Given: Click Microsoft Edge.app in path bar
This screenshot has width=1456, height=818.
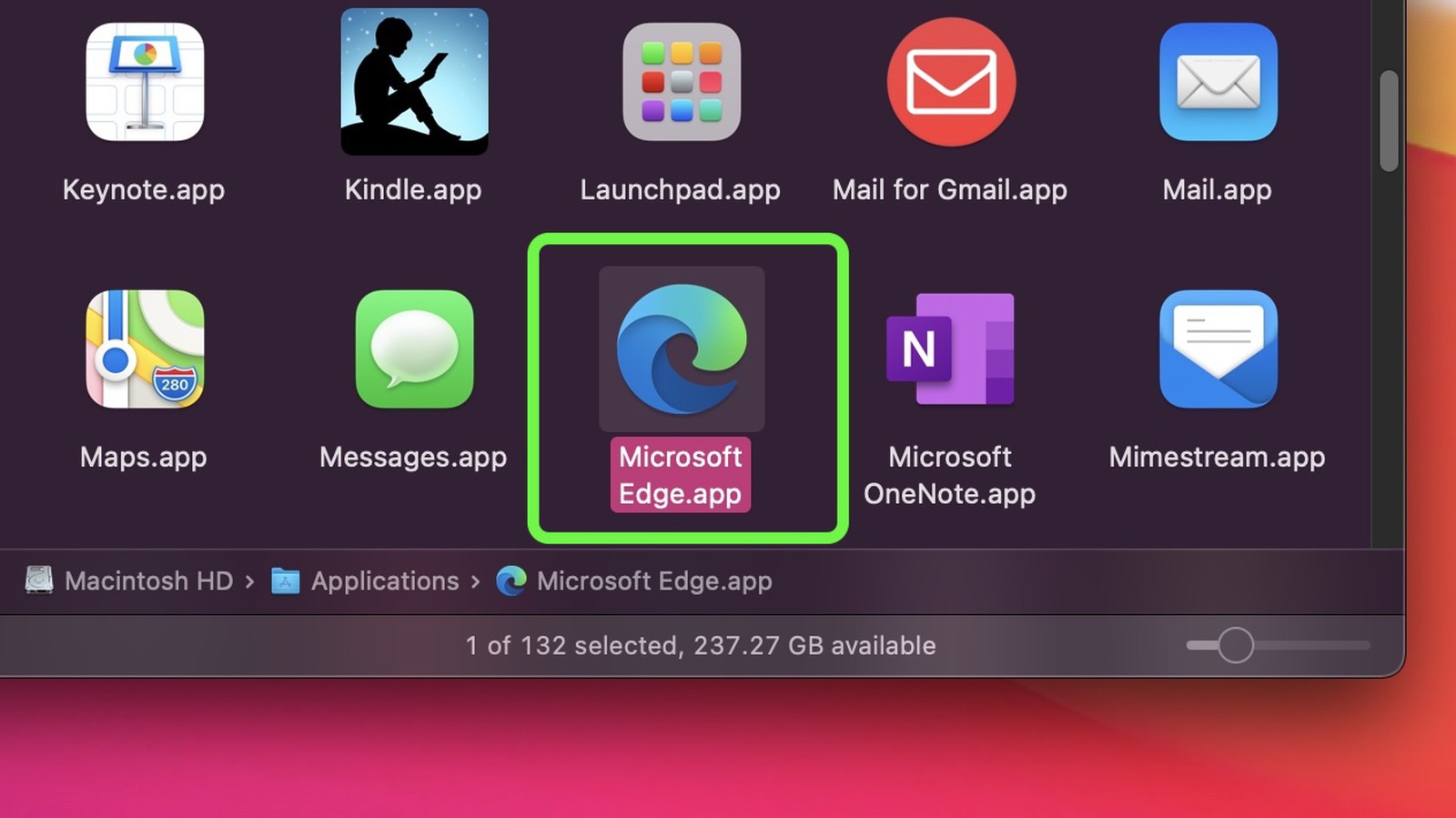Looking at the screenshot, I should pos(634,581).
